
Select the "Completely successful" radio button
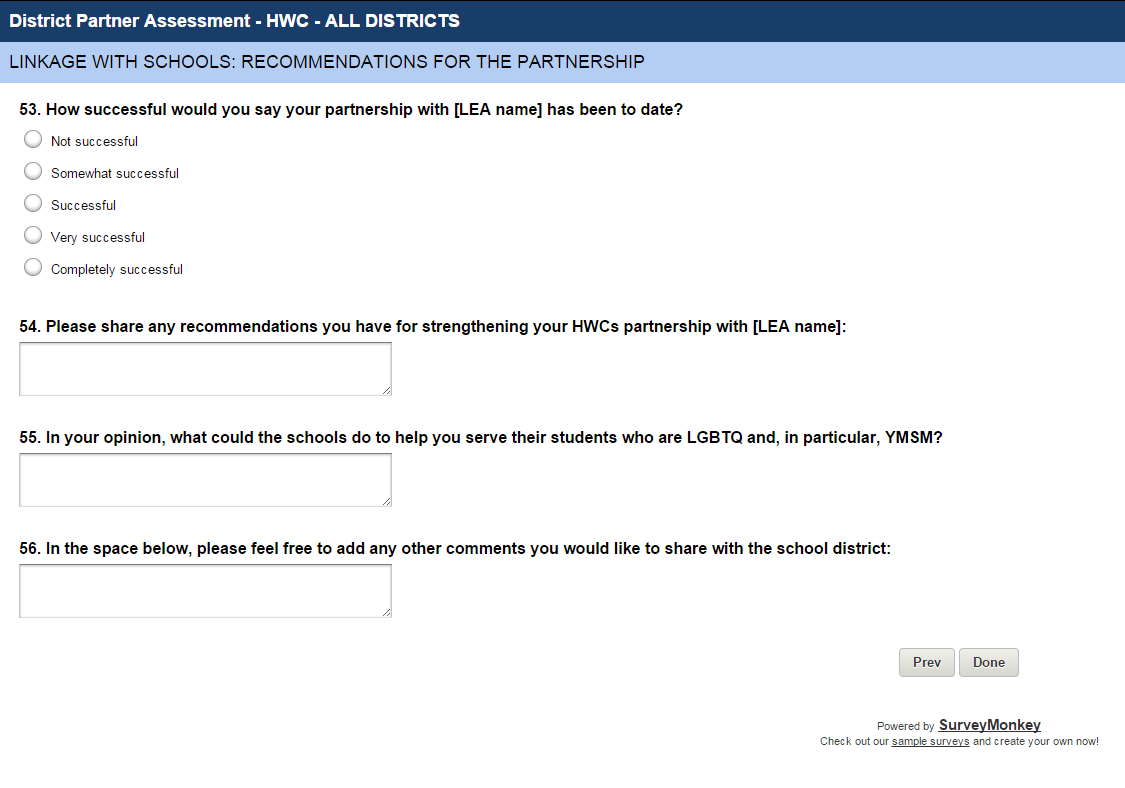coord(33,268)
